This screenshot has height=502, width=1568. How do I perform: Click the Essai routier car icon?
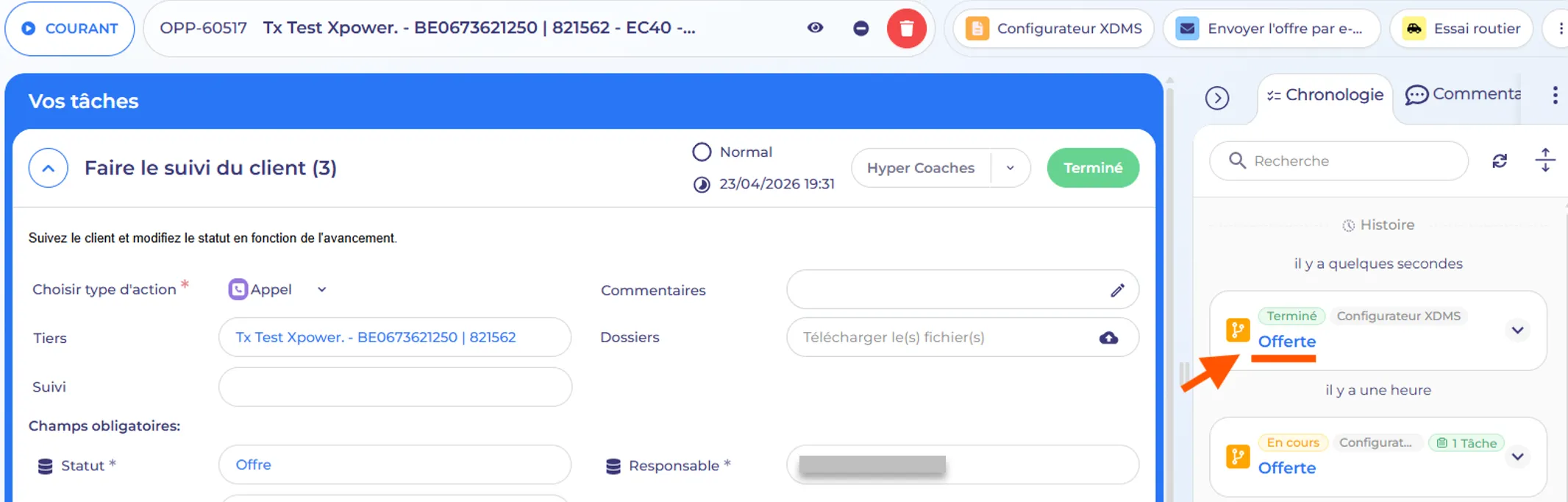tap(1414, 29)
